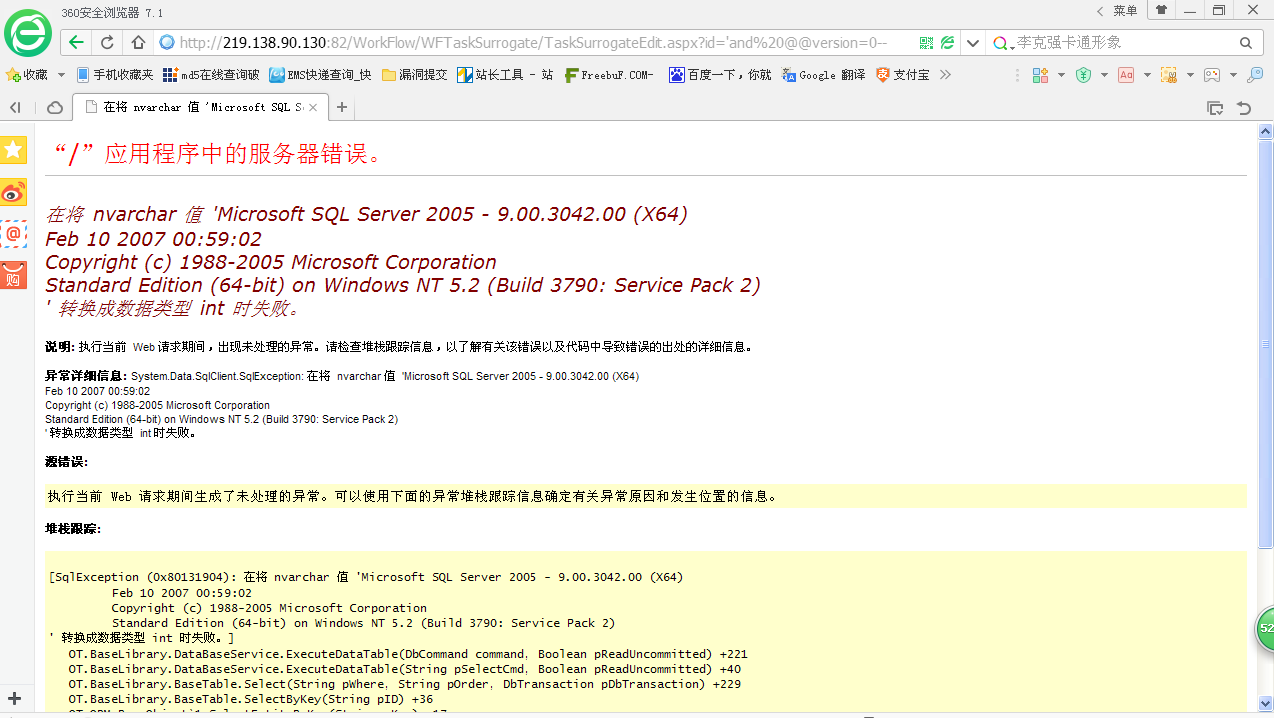
Task: Click the 异常详细信息: label
Action: pos(87,376)
